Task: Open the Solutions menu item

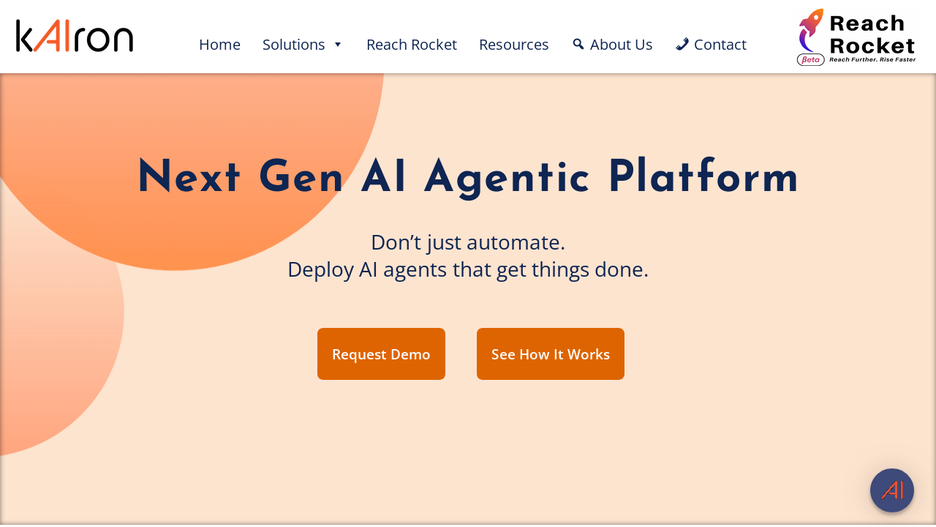Action: click(x=293, y=45)
